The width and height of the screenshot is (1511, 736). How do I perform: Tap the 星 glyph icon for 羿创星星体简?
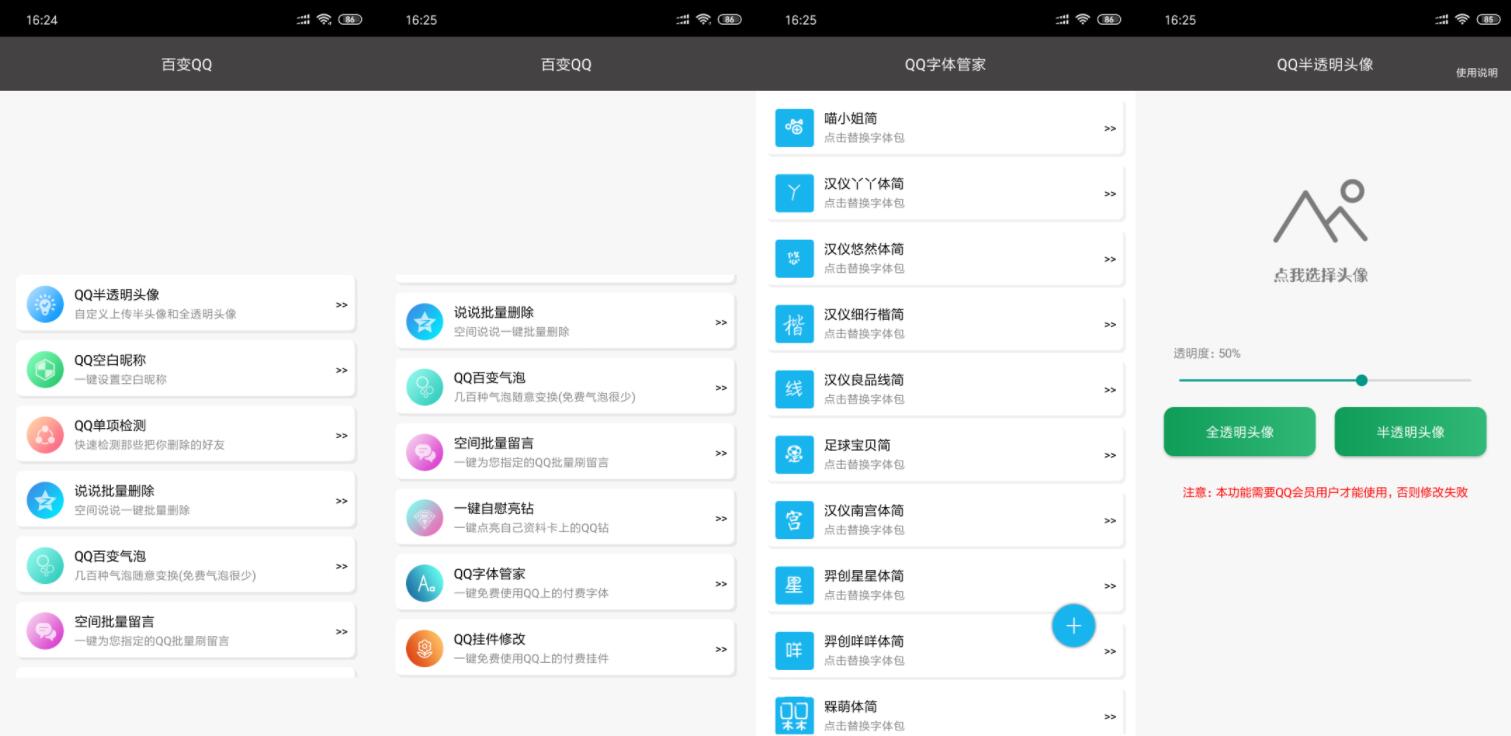coord(794,585)
